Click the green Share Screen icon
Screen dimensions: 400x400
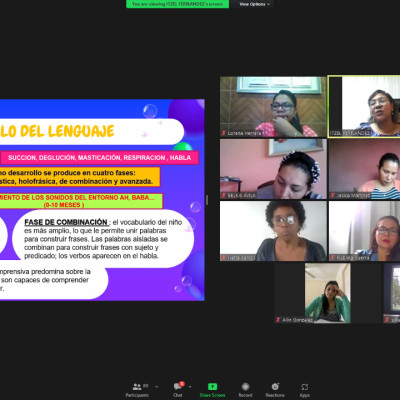click(x=212, y=387)
